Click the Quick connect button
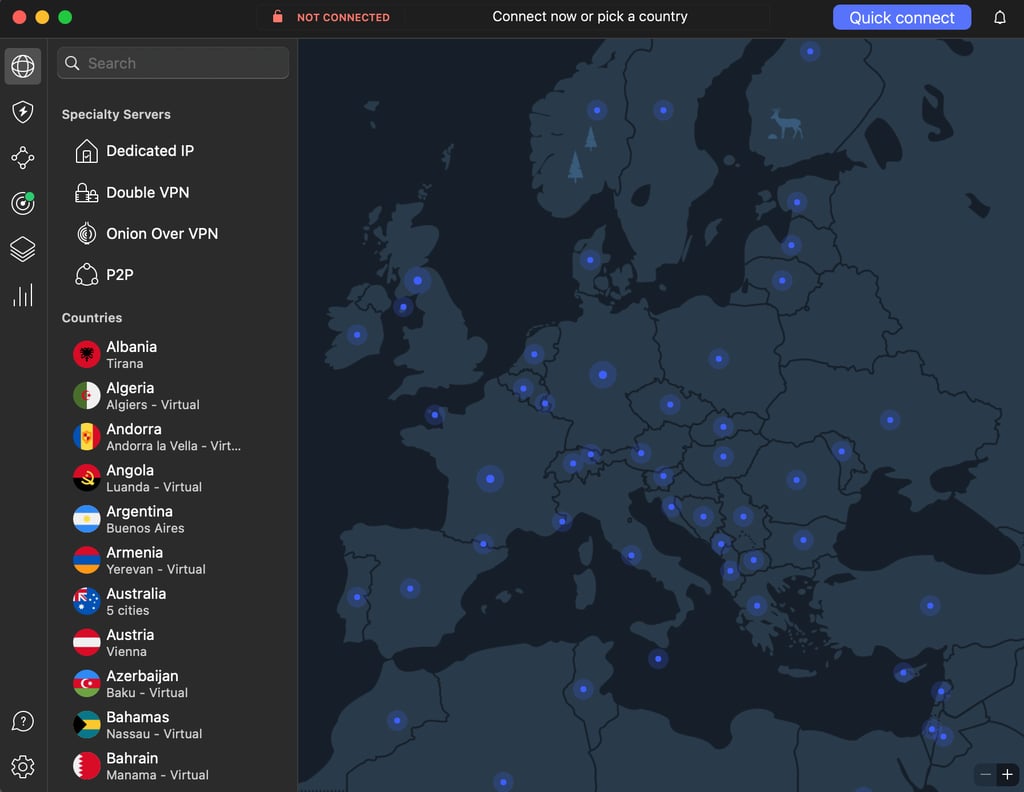Image resolution: width=1024 pixels, height=792 pixels. pyautogui.click(x=901, y=18)
